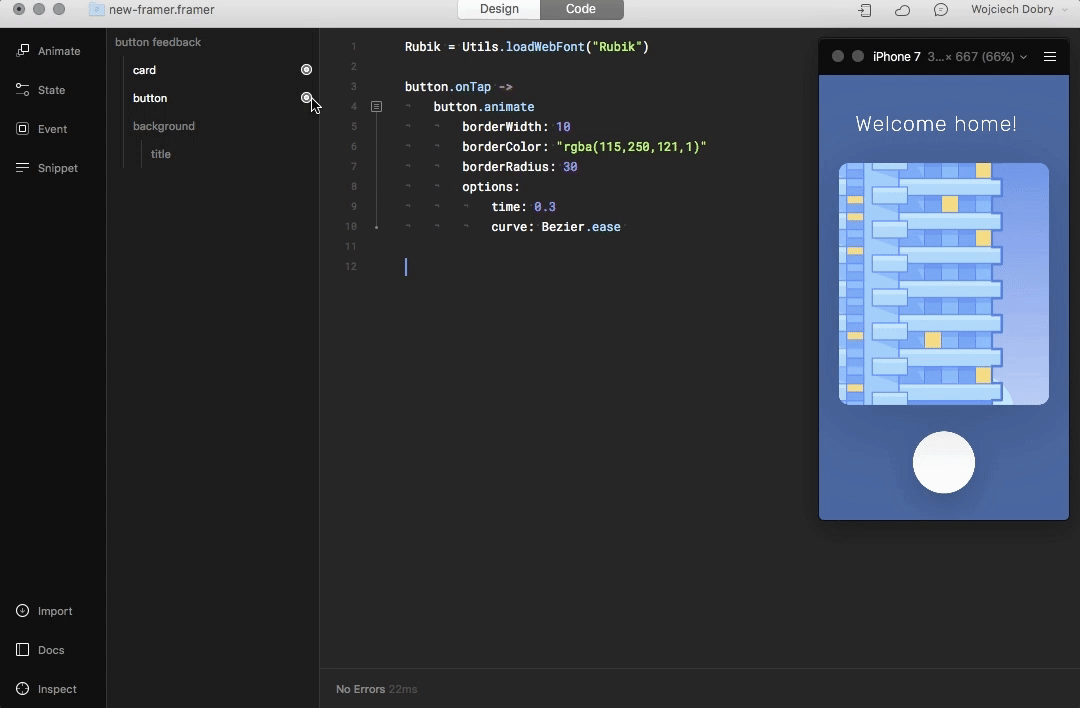The height and width of the screenshot is (708, 1080).
Task: Click the cloud sync icon in the title bar
Action: tap(901, 9)
